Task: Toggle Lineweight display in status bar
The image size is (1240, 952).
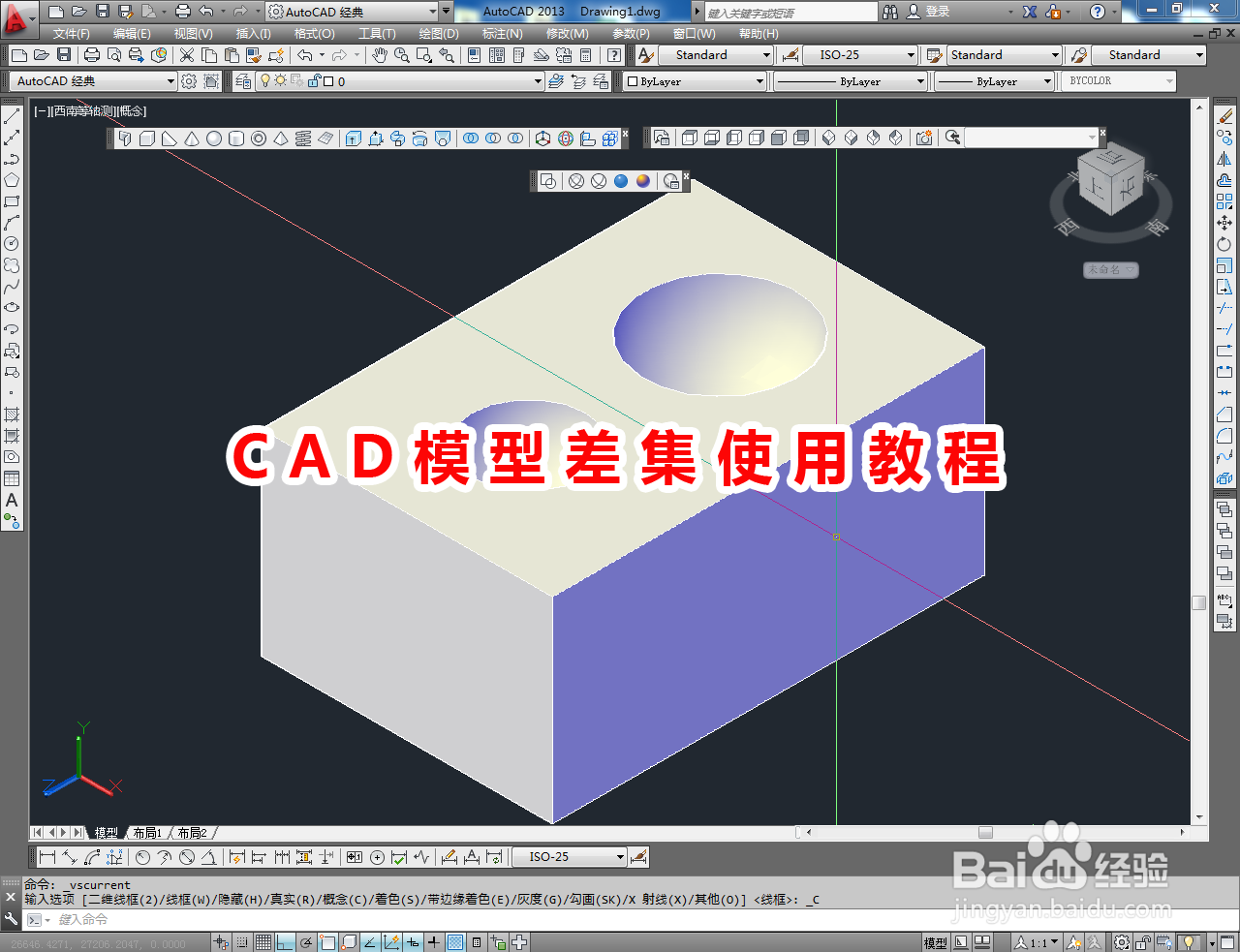Action: pyautogui.click(x=434, y=942)
